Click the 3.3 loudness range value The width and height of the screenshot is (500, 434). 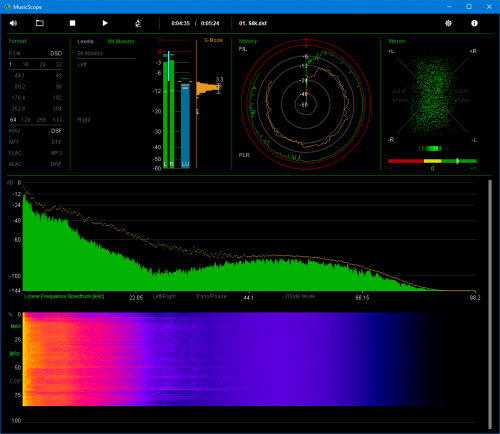(x=219, y=79)
